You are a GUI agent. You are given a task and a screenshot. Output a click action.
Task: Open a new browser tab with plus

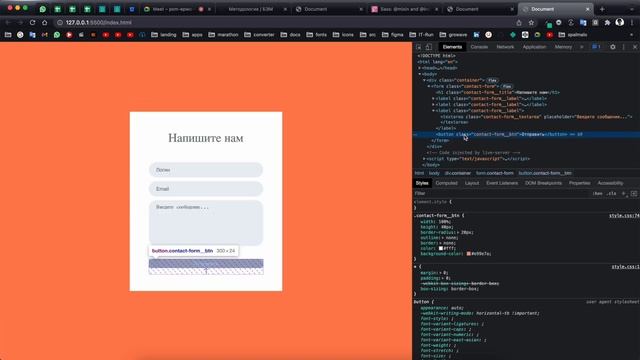(x=602, y=9)
